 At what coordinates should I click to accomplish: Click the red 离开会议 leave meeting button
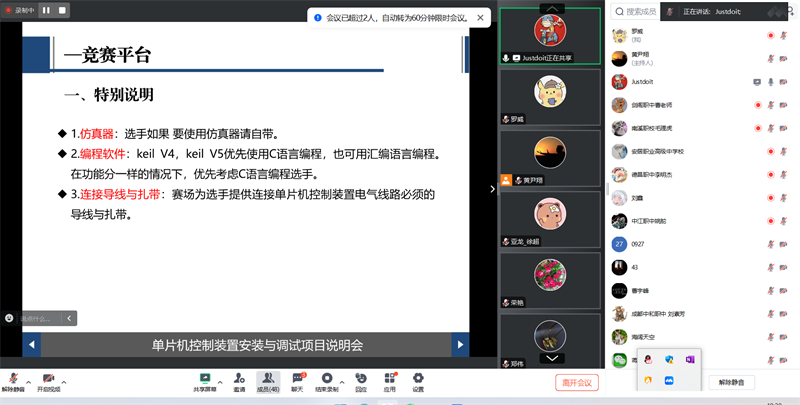click(576, 382)
